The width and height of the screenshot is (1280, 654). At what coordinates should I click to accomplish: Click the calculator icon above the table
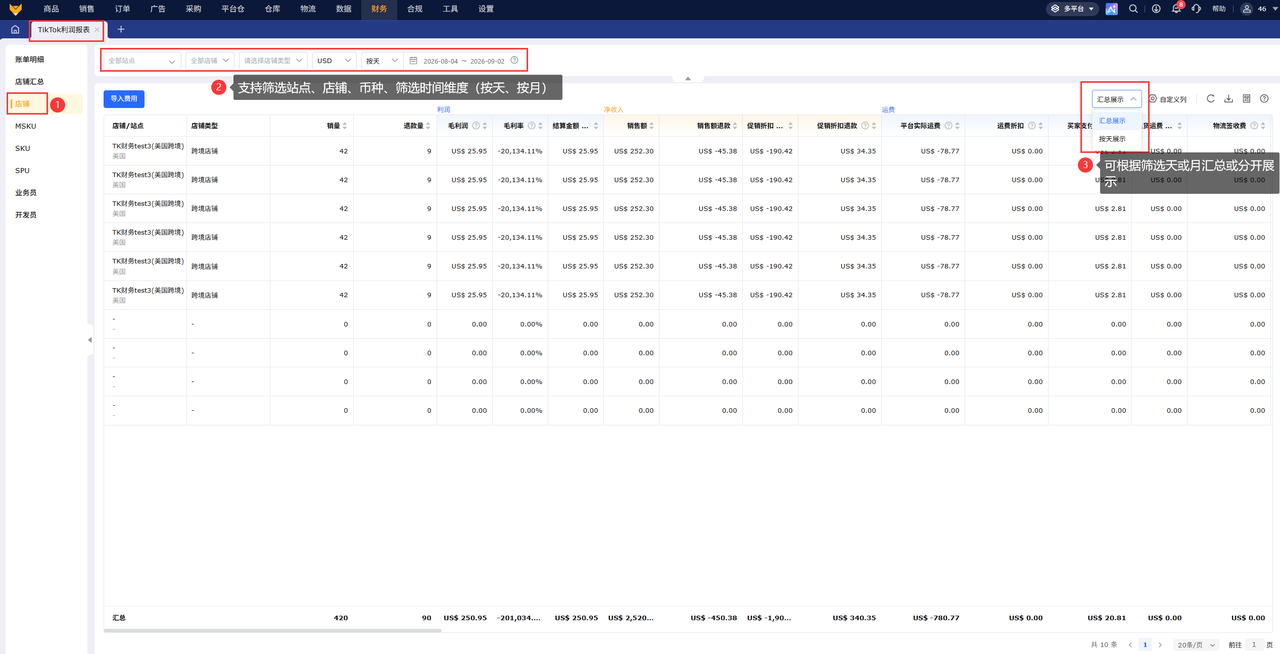point(1246,99)
